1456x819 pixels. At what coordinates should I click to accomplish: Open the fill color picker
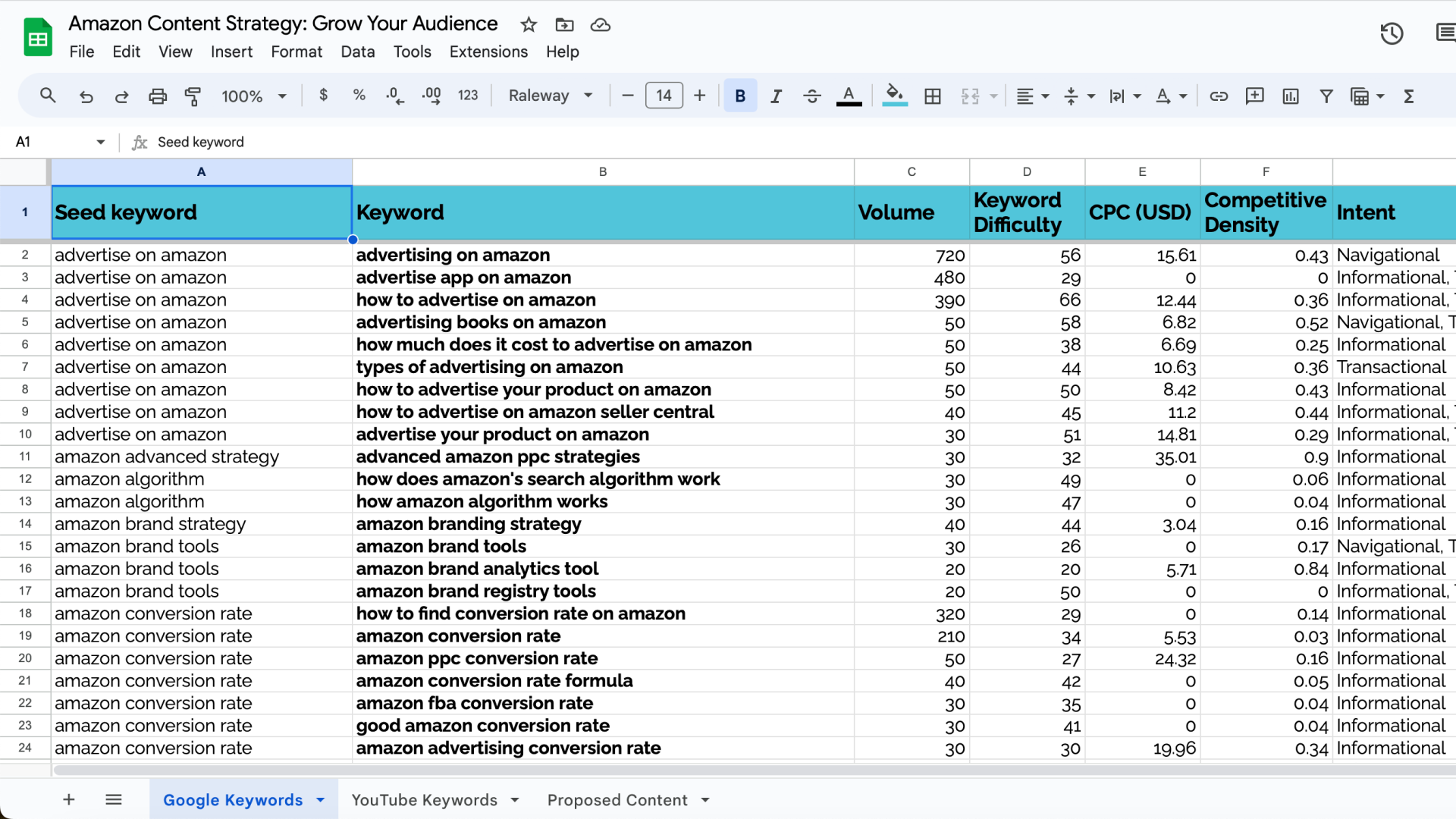pos(895,96)
